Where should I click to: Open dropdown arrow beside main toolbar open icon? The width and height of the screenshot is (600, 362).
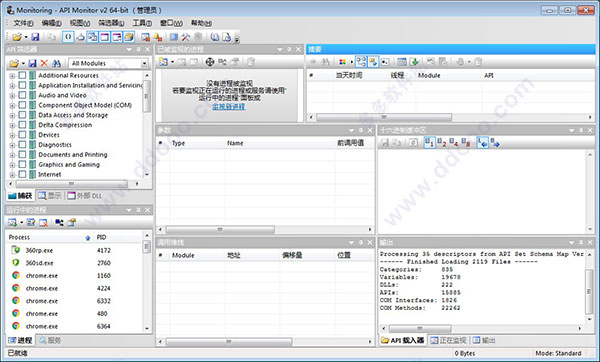coord(26,37)
